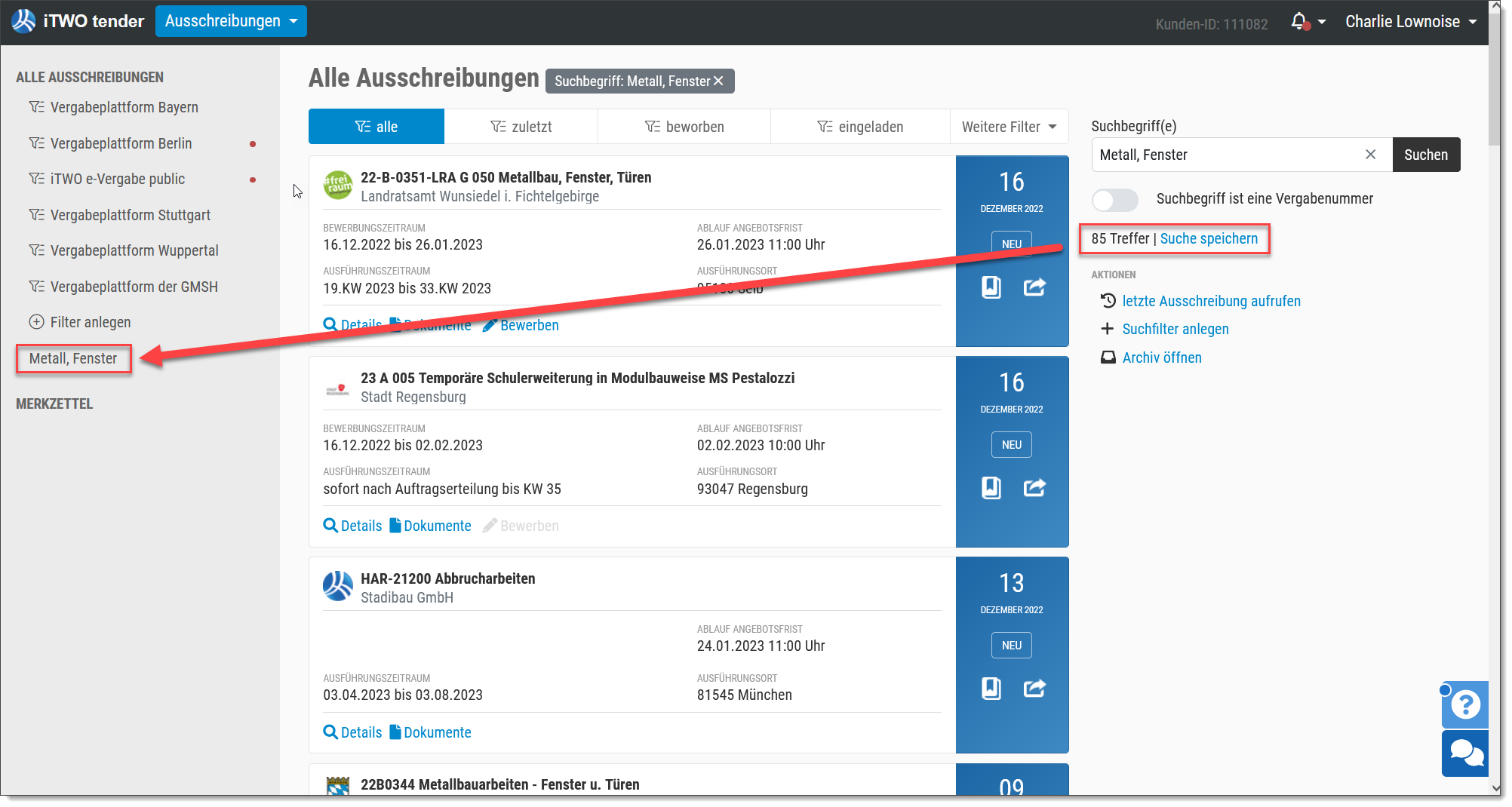The height and width of the screenshot is (807, 1512).
Task: Bookmark the Schulerweiterung MS Pestalozzi tender
Action: pyautogui.click(x=991, y=488)
